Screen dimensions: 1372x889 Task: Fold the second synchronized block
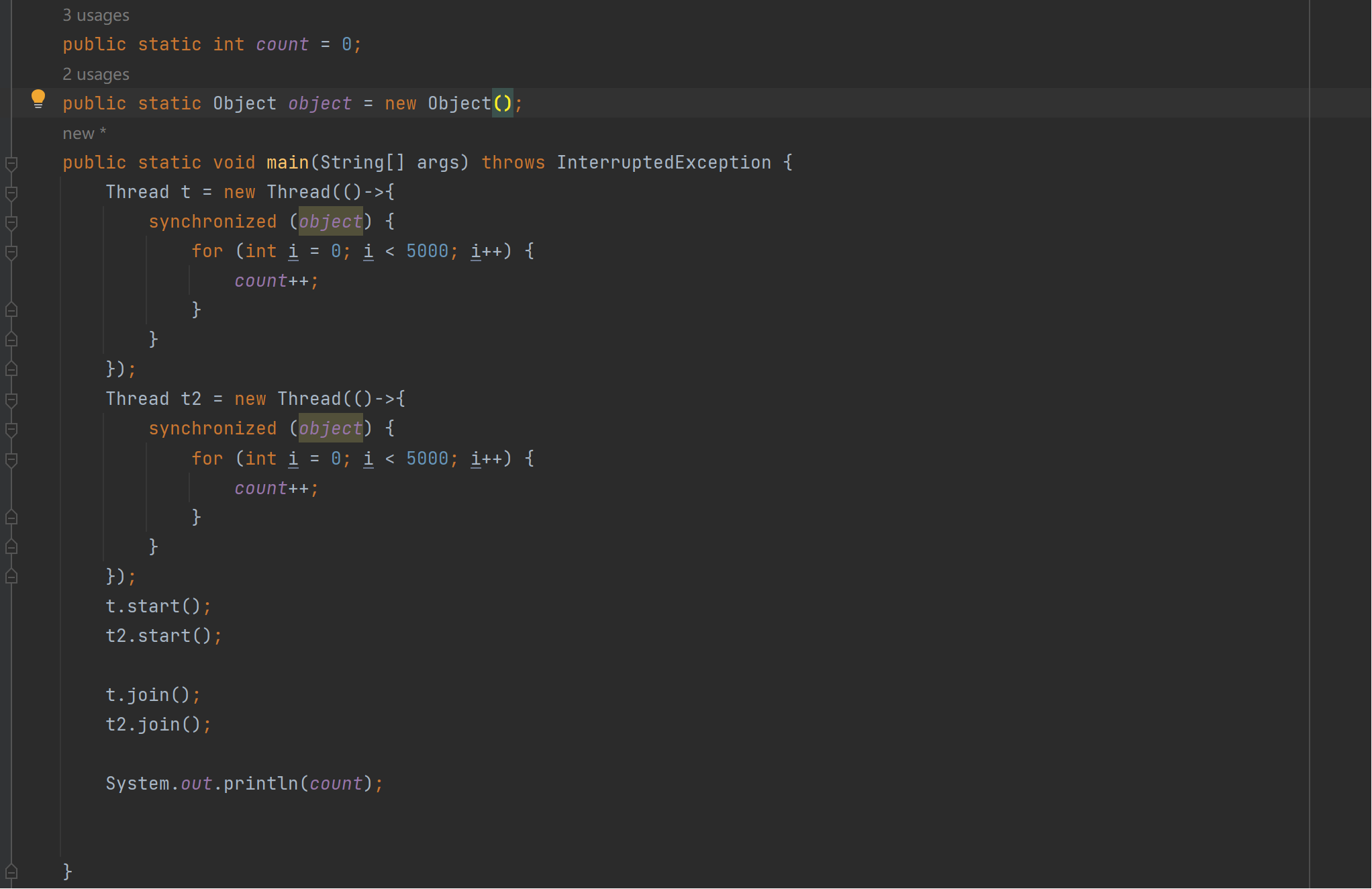point(11,430)
